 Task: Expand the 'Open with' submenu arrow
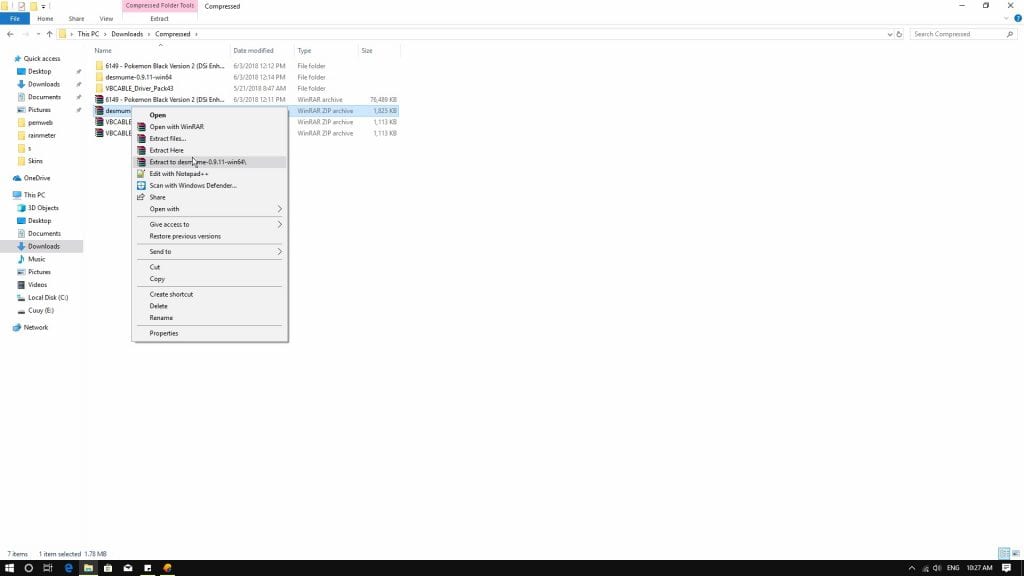tap(280, 209)
